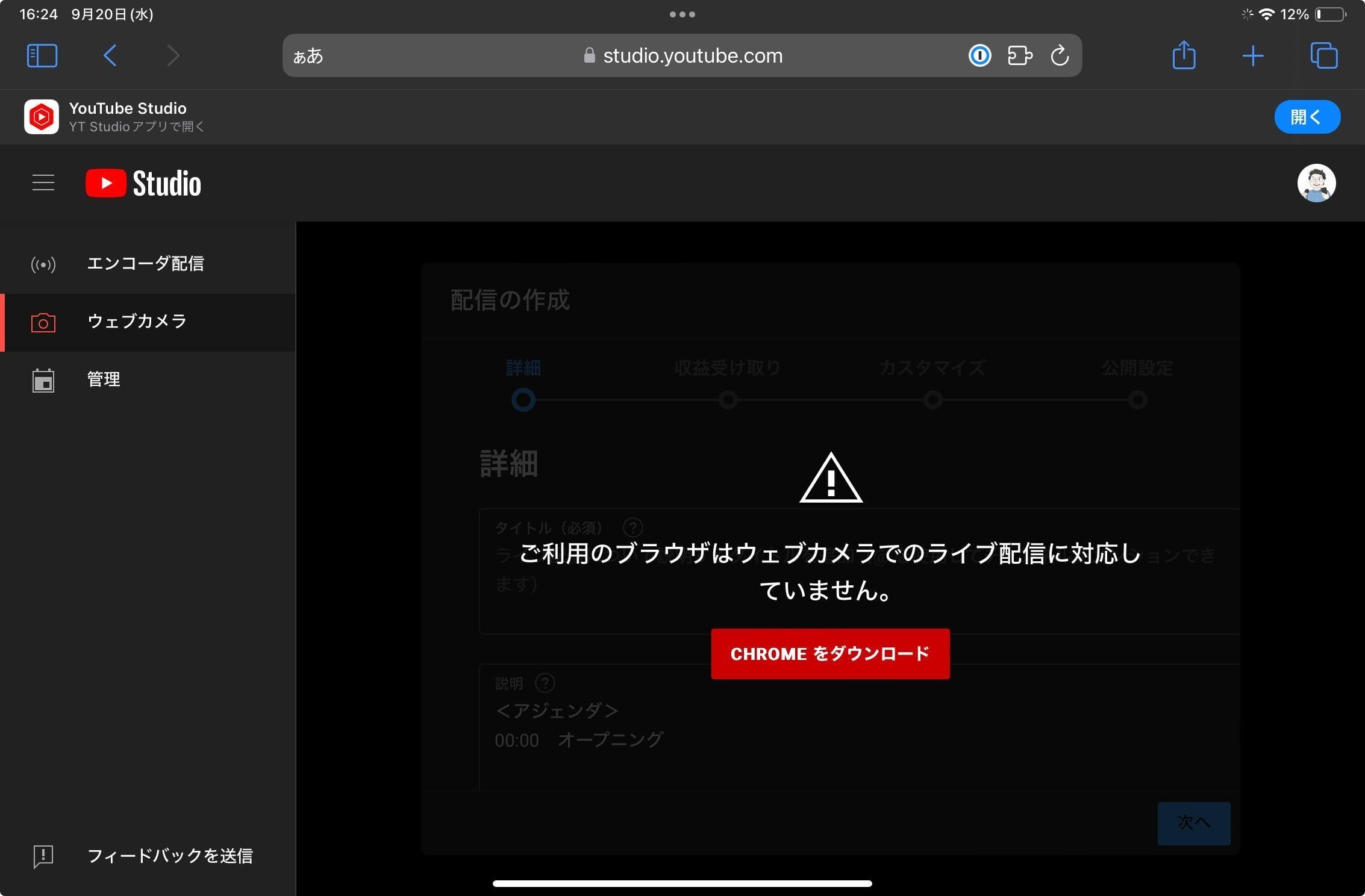
Task: Toggle the Safari sidebar icon
Action: [x=42, y=56]
